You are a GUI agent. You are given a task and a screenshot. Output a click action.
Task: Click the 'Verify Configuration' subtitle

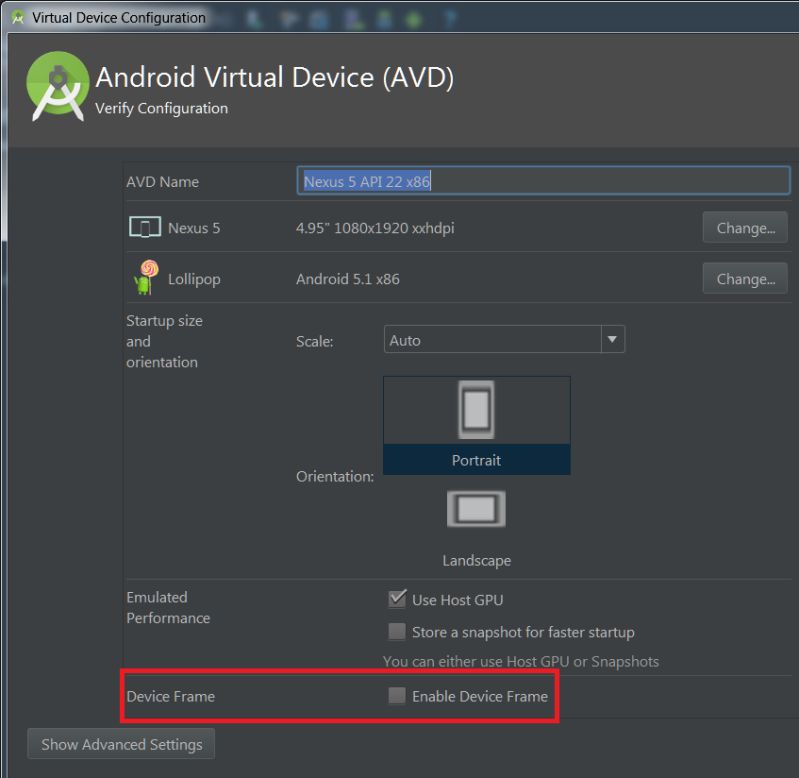(162, 109)
